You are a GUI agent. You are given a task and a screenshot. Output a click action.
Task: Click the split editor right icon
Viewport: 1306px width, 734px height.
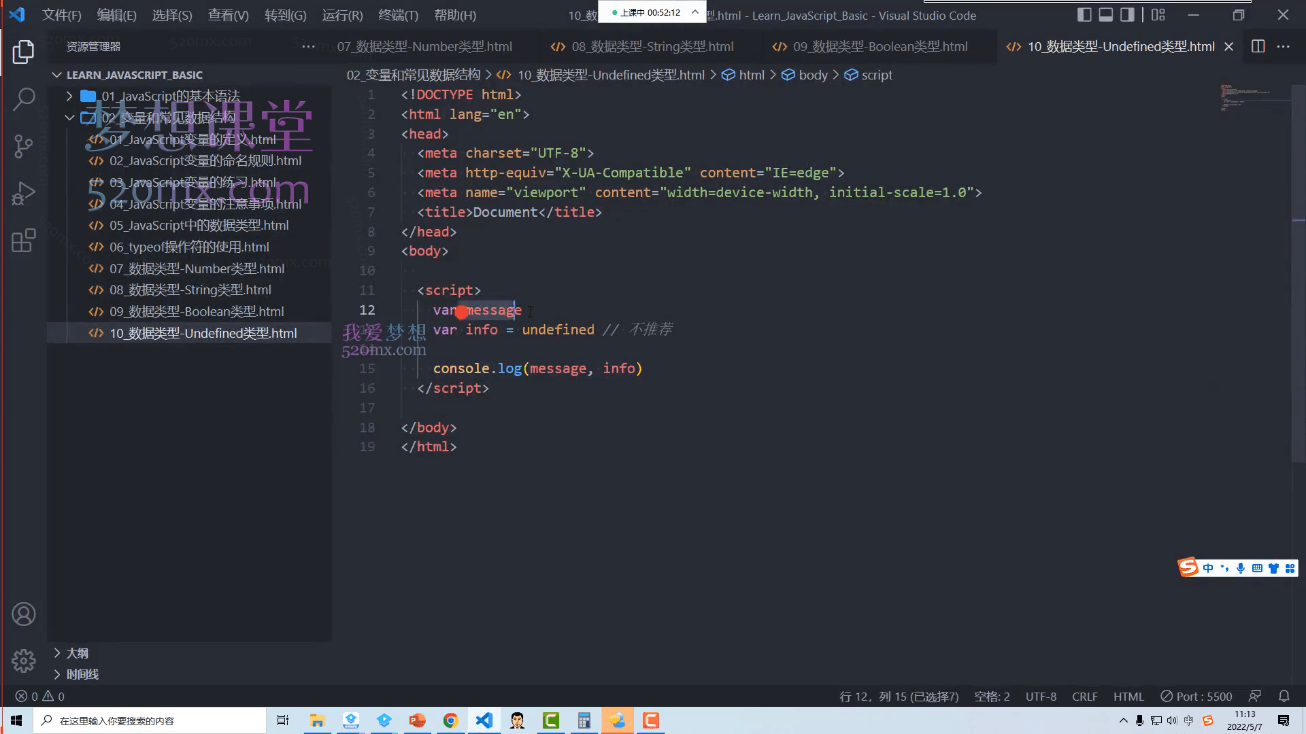click(1258, 46)
